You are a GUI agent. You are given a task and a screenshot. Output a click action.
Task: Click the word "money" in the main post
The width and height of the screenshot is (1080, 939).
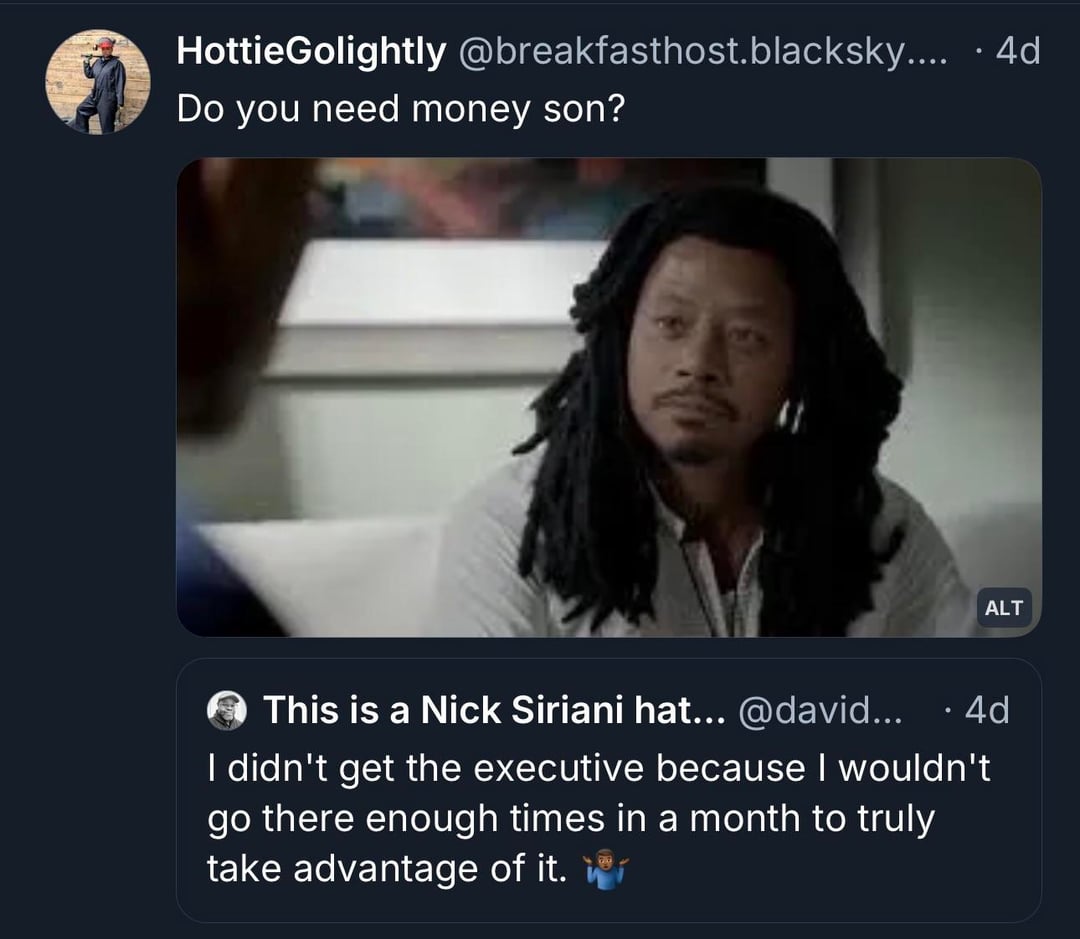click(x=472, y=108)
